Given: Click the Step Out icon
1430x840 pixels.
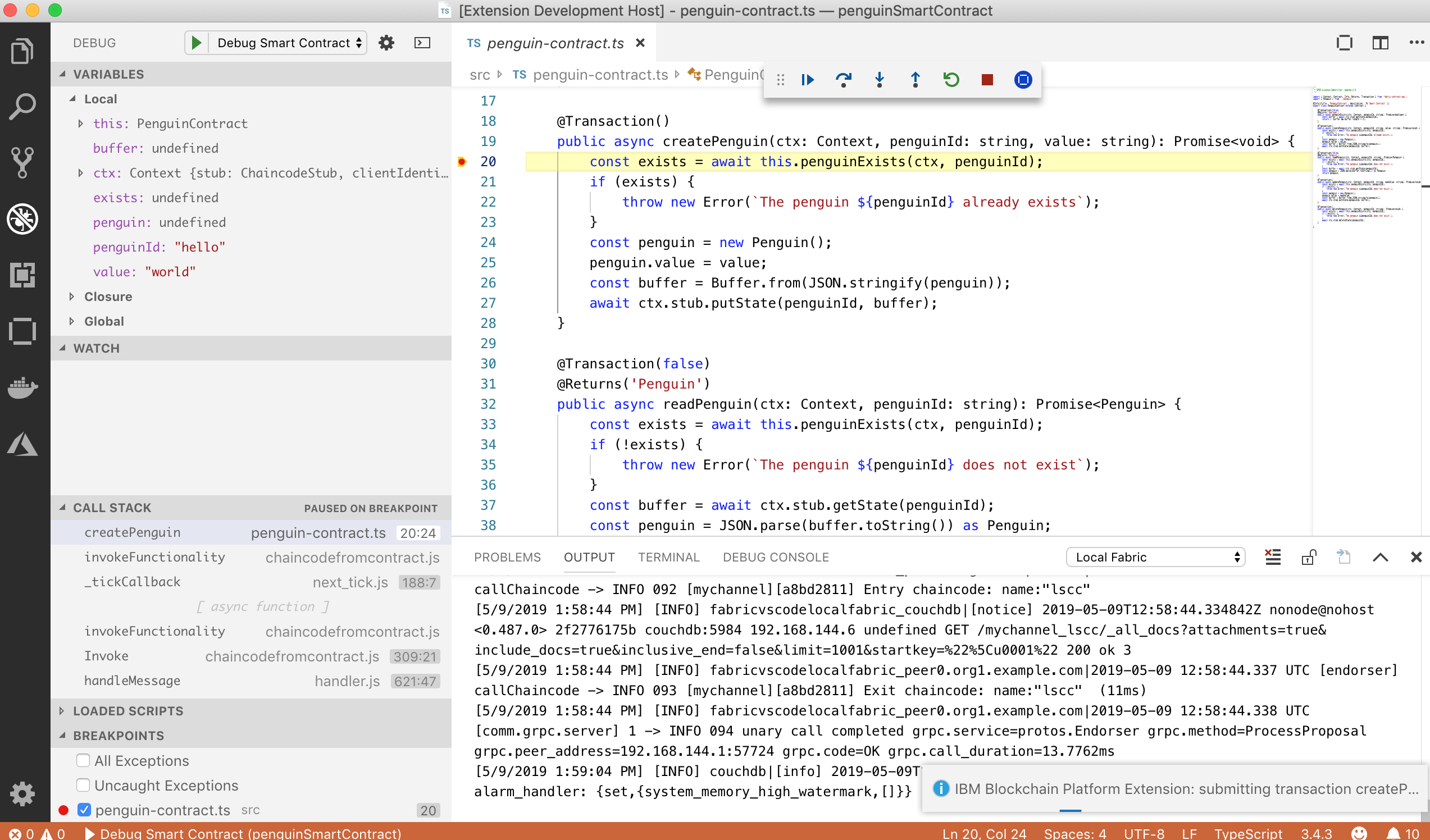Looking at the screenshot, I should (915, 80).
